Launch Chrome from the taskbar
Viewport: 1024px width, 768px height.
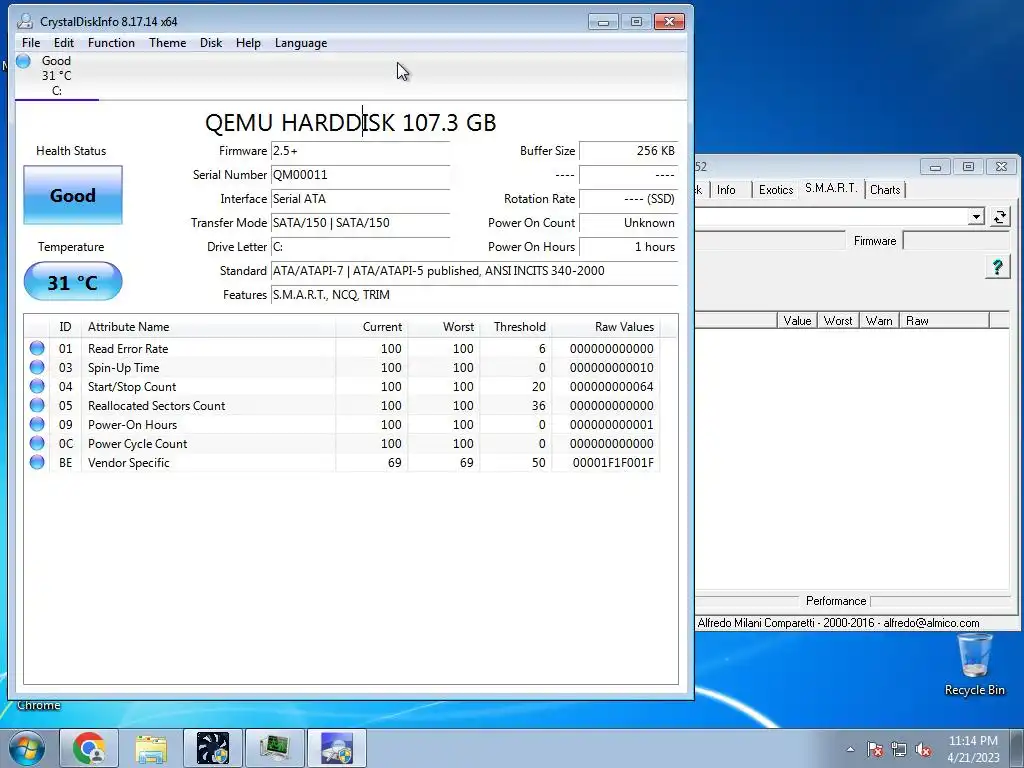pyautogui.click(x=89, y=748)
